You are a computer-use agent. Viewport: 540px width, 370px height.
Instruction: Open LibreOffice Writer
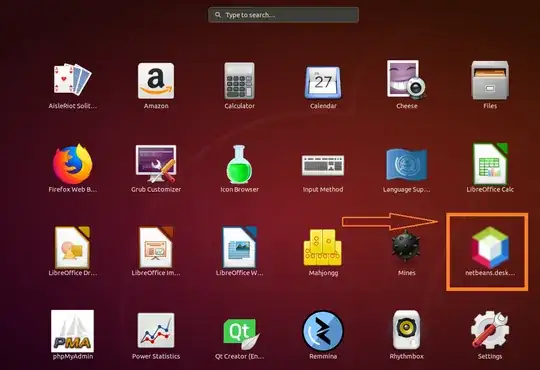coord(239,247)
